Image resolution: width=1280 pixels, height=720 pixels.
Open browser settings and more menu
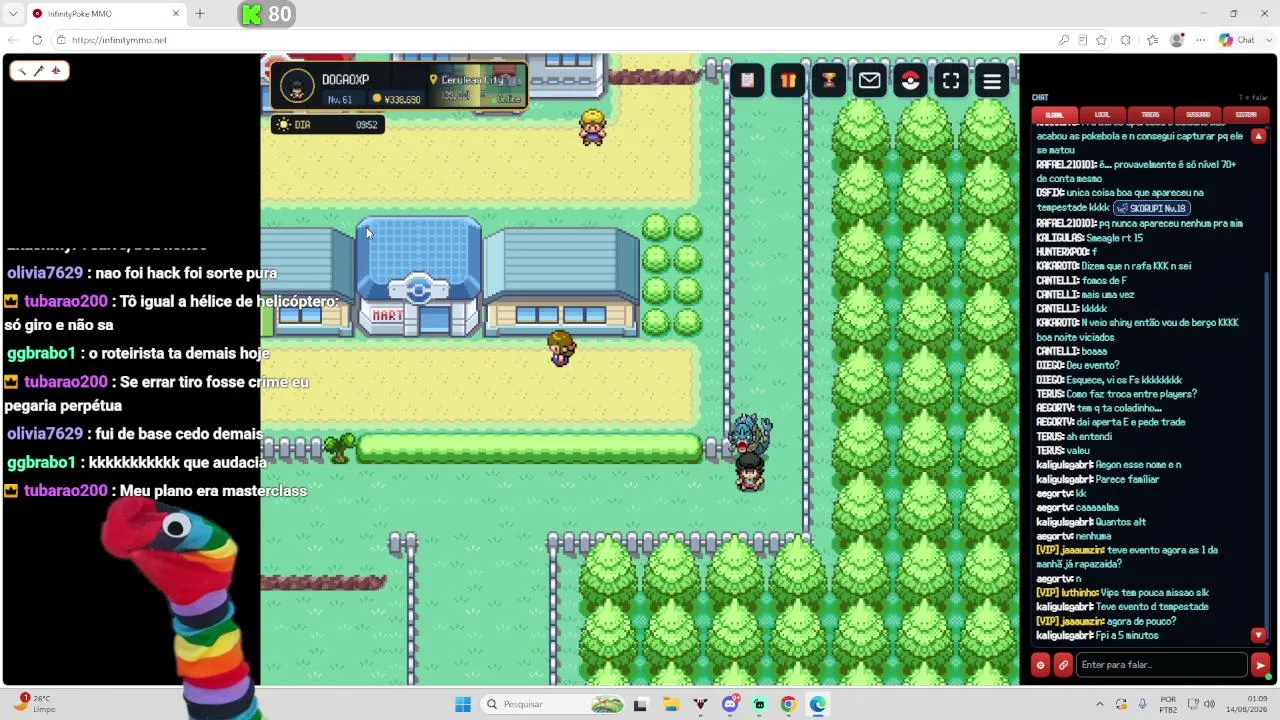[1200, 40]
